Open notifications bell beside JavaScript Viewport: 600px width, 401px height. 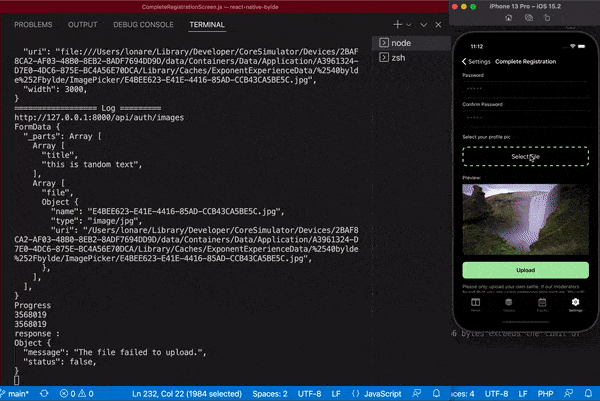436,393
